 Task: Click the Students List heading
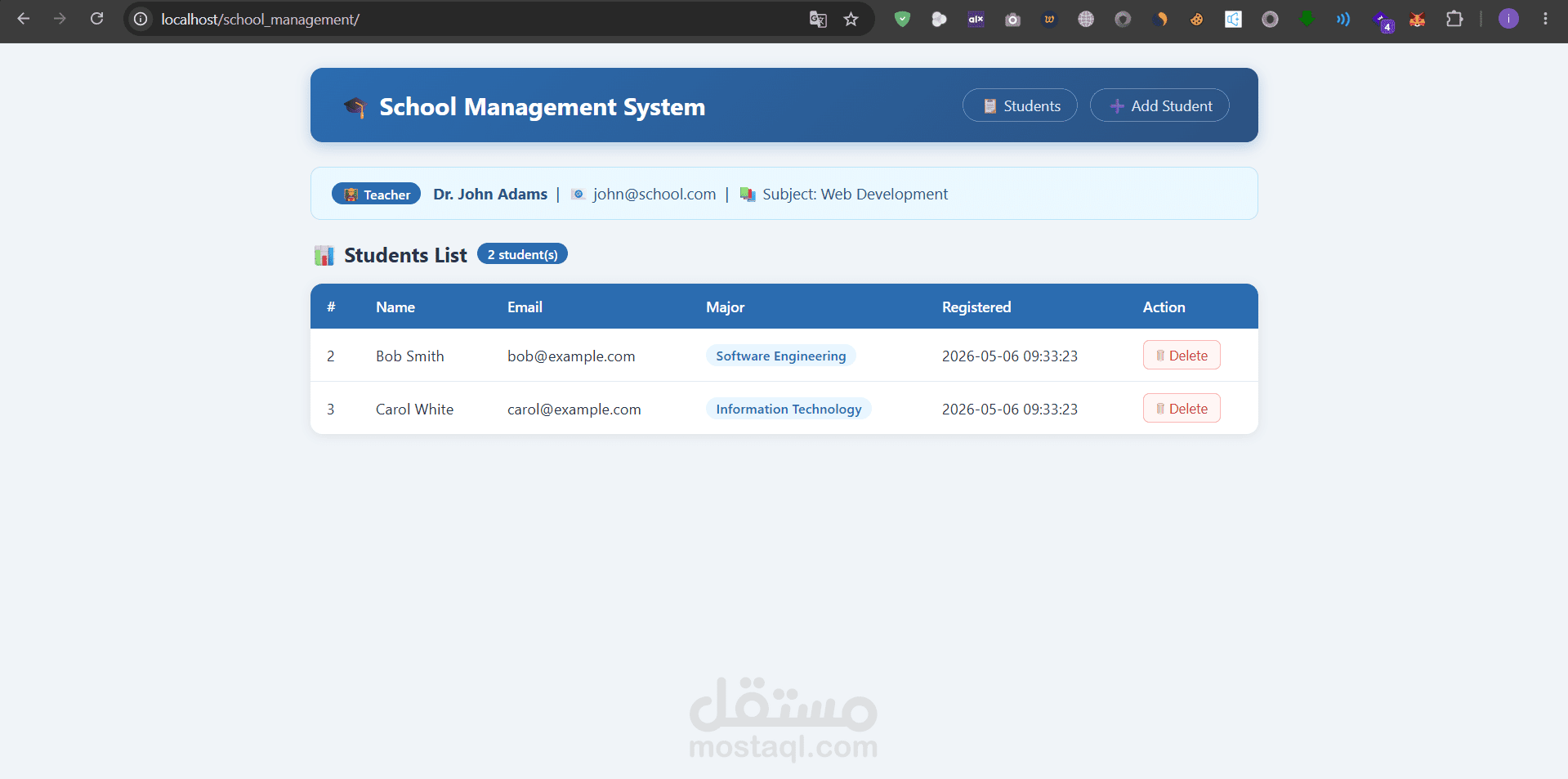tap(405, 255)
